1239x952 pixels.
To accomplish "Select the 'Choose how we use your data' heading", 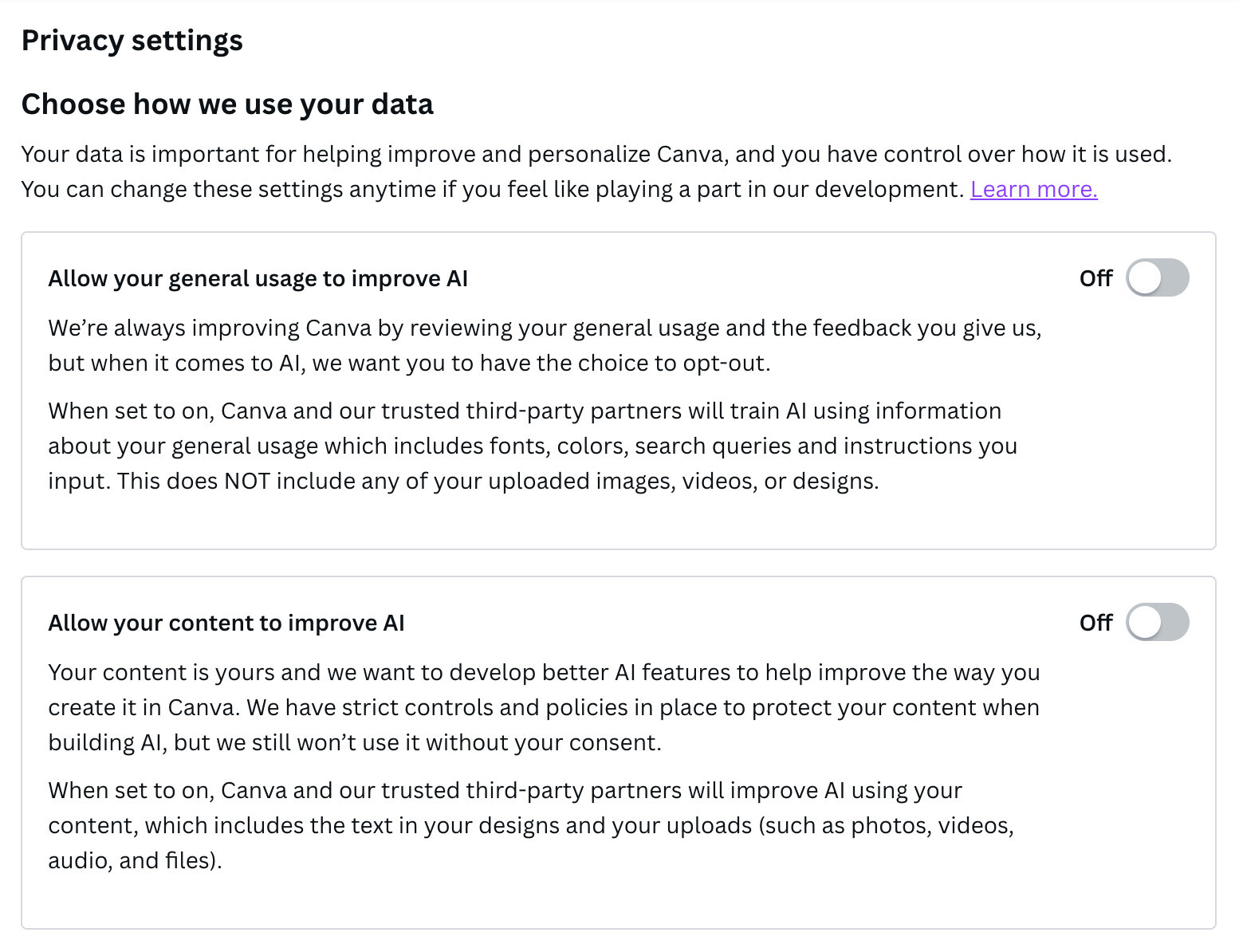I will (x=227, y=104).
